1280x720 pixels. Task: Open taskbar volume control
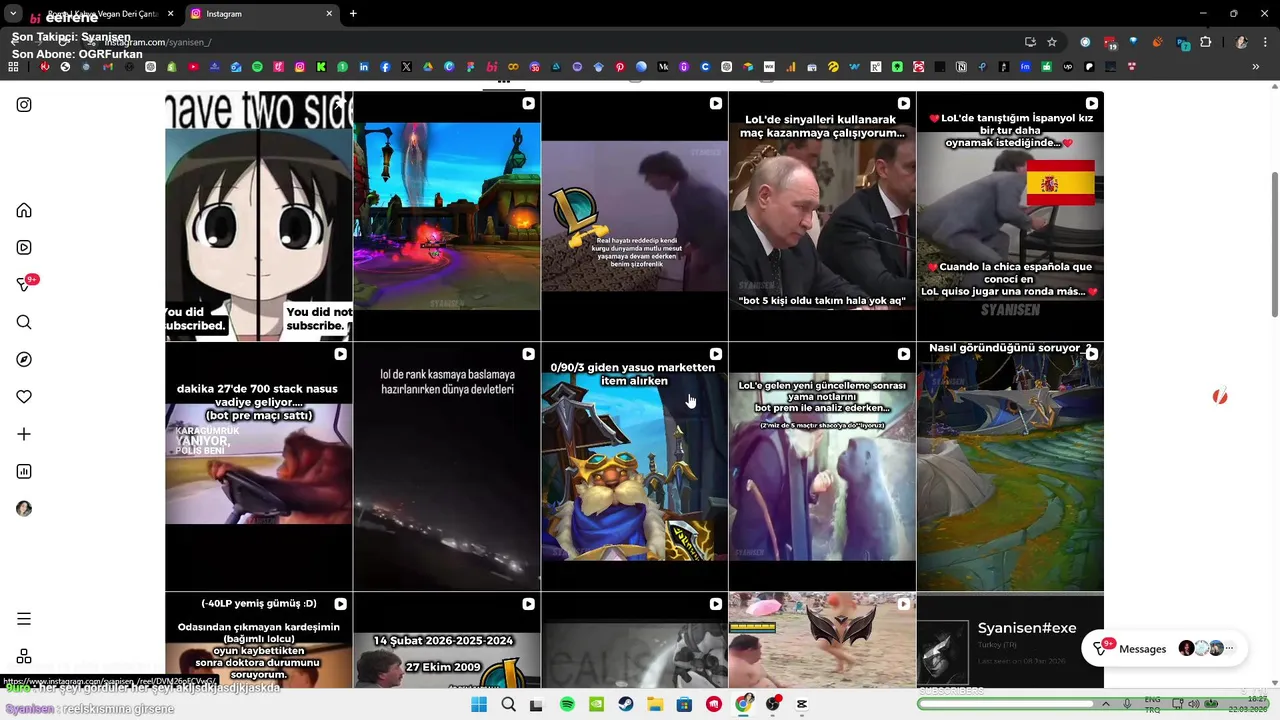click(1193, 704)
